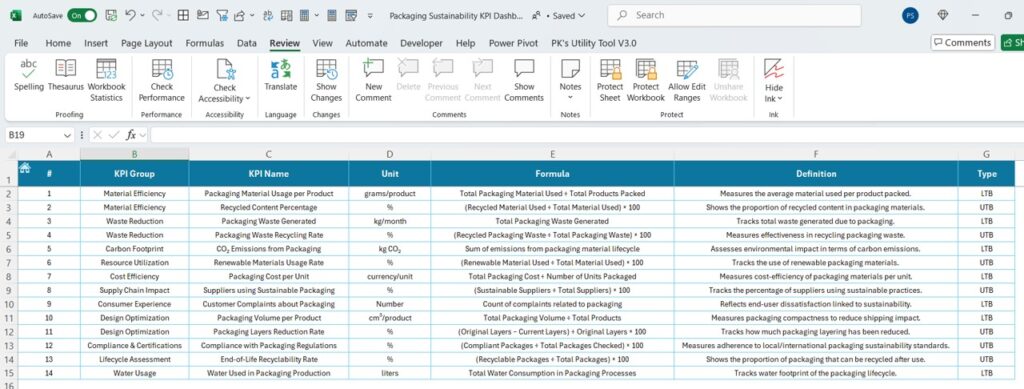Click the Hide Ink icon

tap(774, 69)
